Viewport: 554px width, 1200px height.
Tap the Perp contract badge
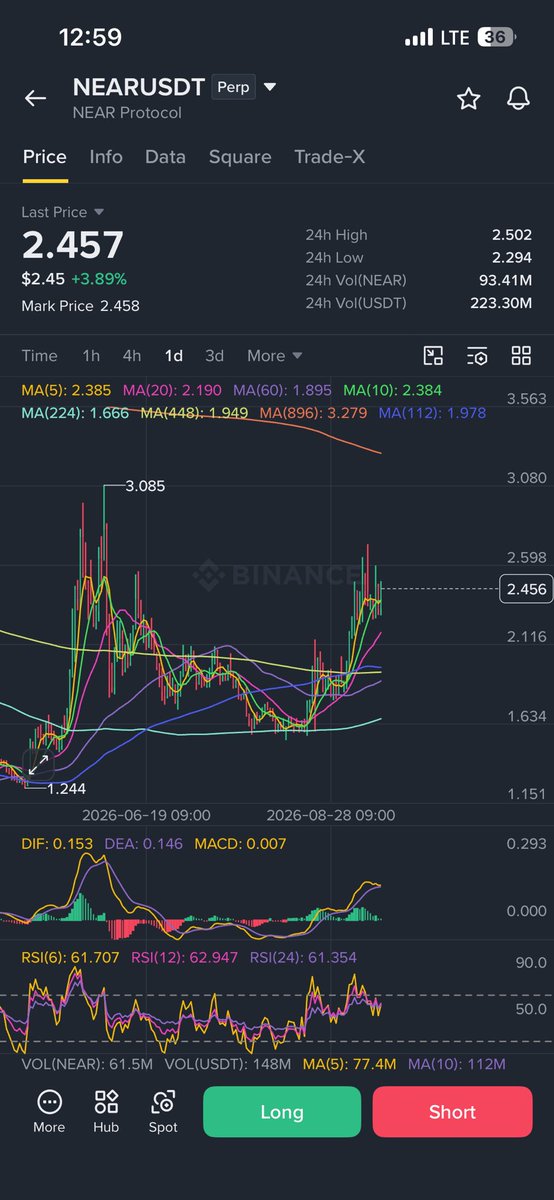point(233,87)
